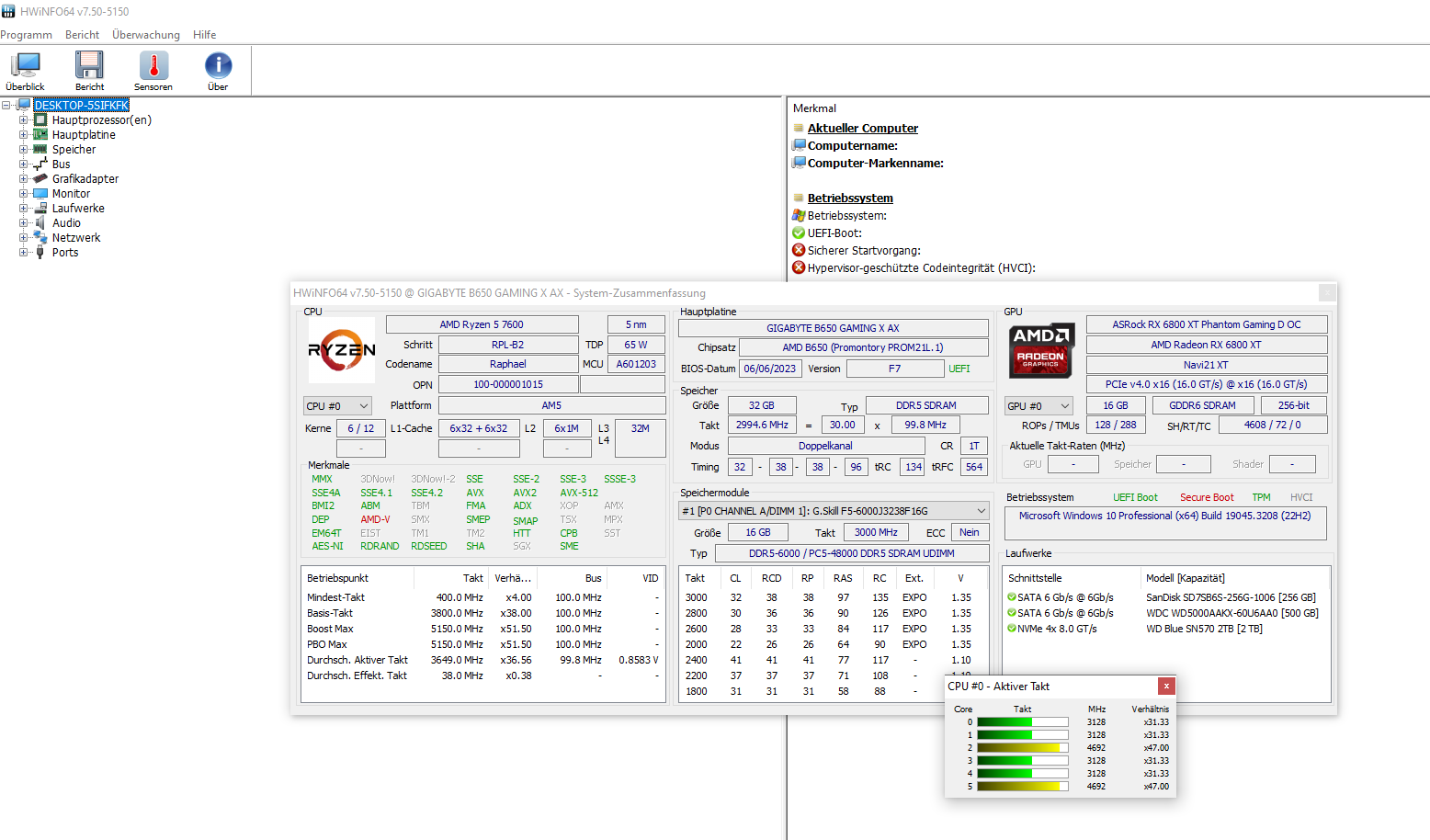This screenshot has height=840, width=1430.
Task: Expand the Hauptplatine tree node
Action: tap(24, 135)
